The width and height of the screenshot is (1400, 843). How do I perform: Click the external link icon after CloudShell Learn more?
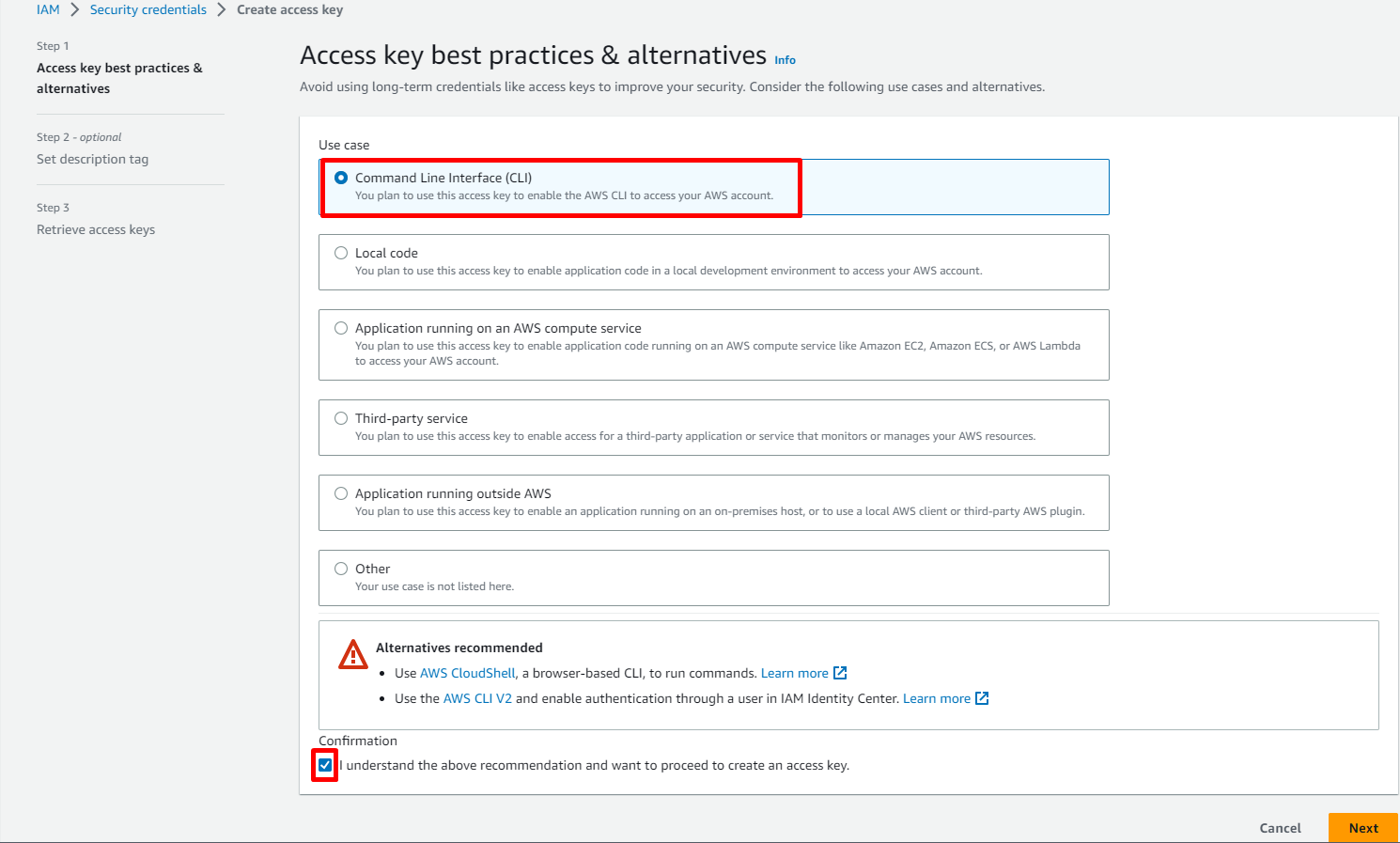click(x=840, y=673)
